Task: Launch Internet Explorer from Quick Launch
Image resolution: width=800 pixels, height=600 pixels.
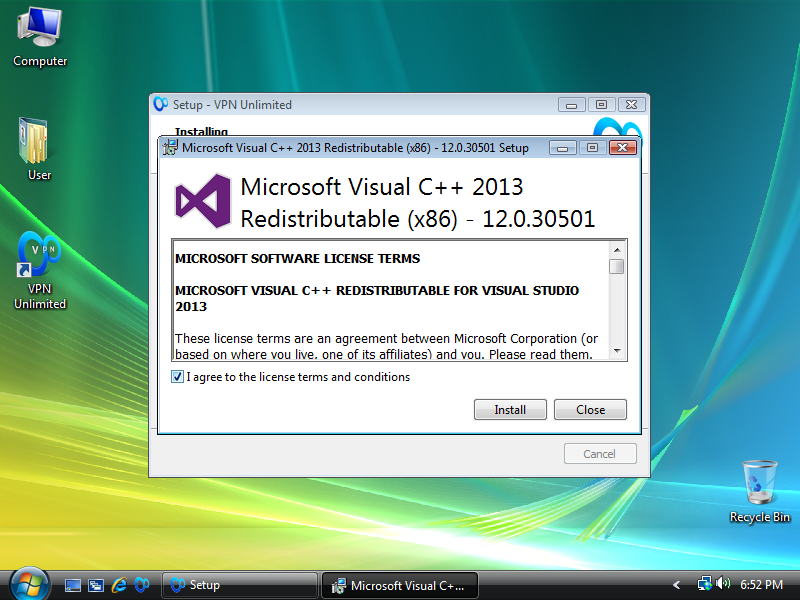Action: [119, 585]
